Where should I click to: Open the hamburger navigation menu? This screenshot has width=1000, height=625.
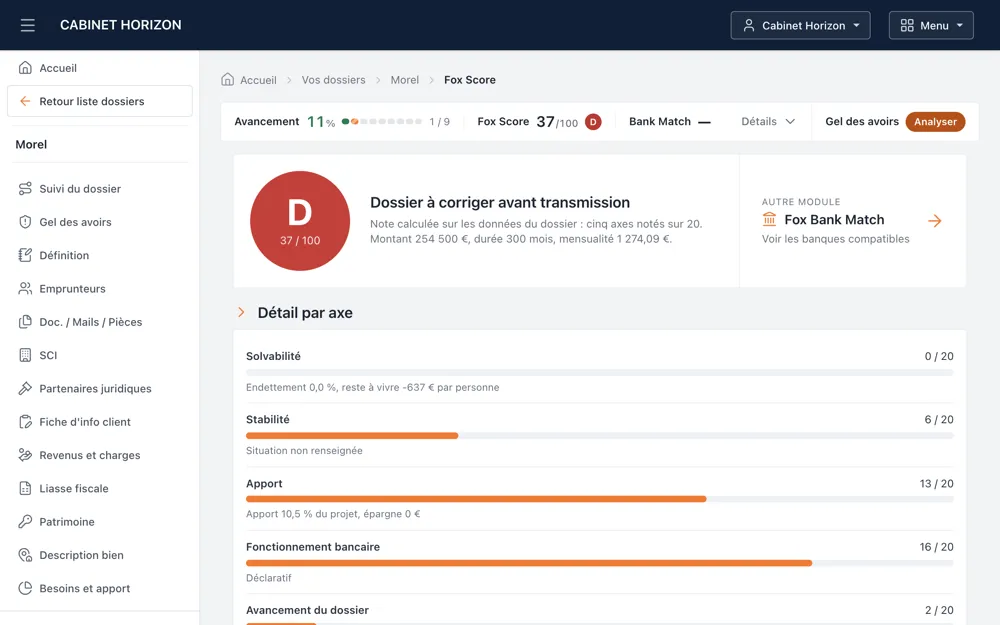(27, 25)
